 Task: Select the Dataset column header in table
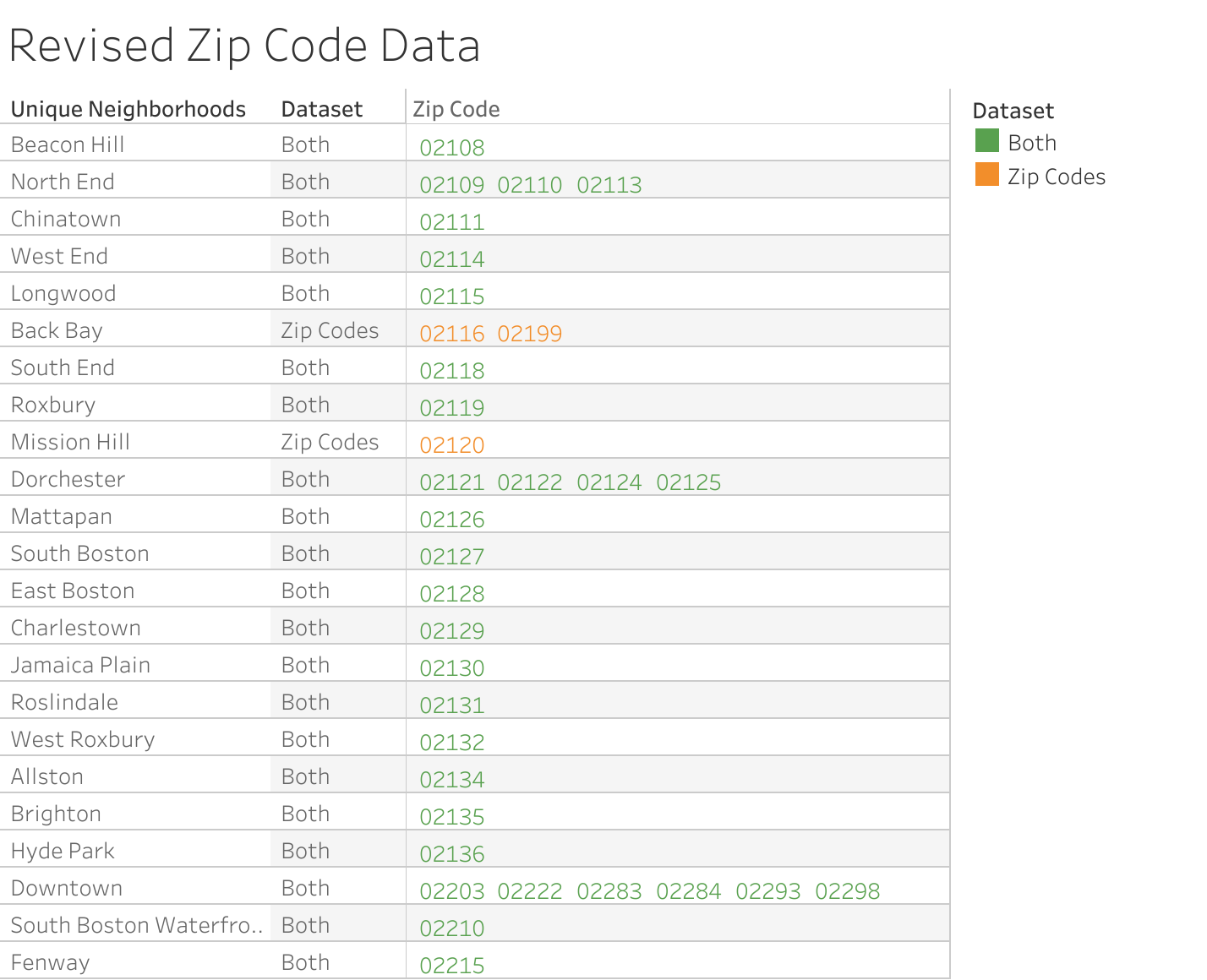pyautogui.click(x=321, y=109)
